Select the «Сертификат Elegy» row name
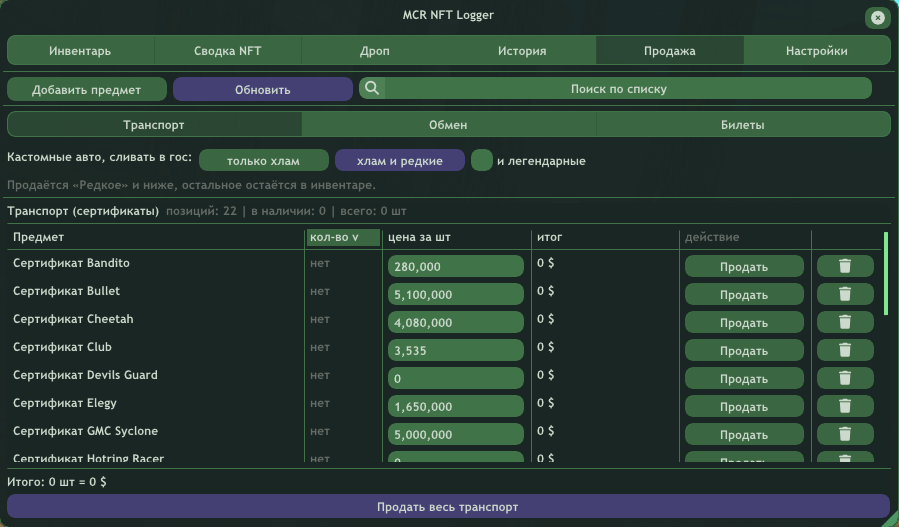899x527 pixels. coord(65,404)
